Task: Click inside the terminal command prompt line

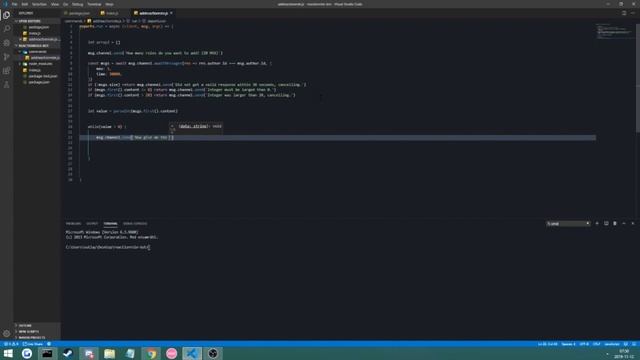Action: coord(108,247)
